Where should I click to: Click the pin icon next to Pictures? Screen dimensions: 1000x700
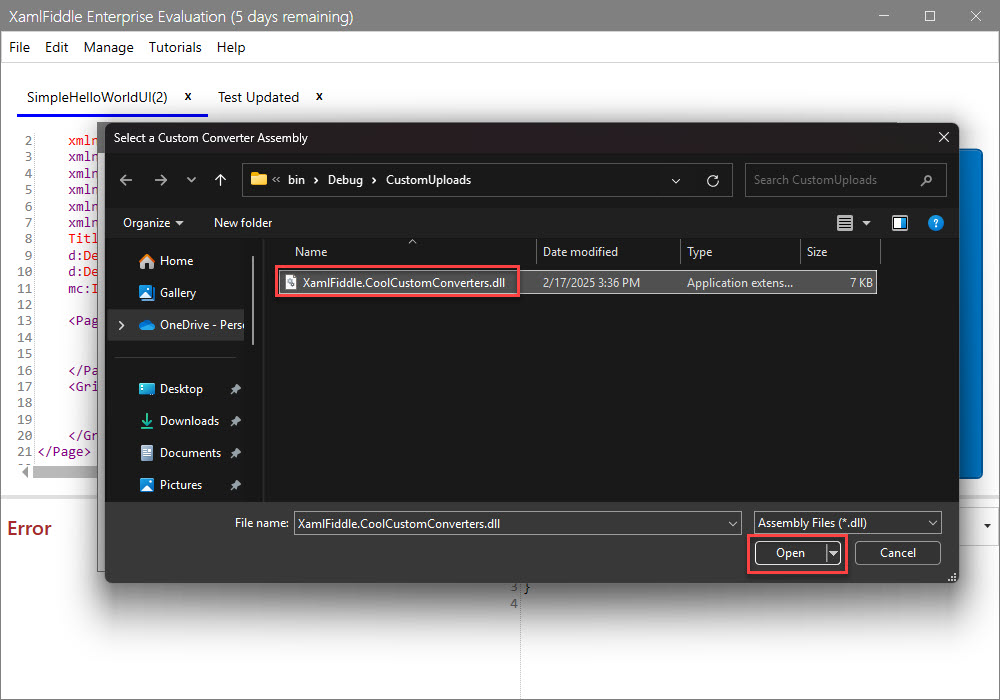(235, 485)
